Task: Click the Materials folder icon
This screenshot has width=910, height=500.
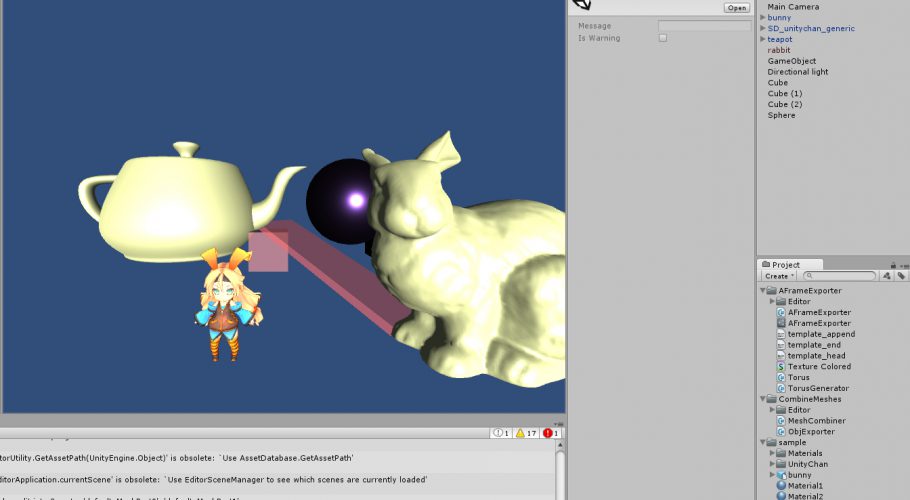Action: pos(781,453)
